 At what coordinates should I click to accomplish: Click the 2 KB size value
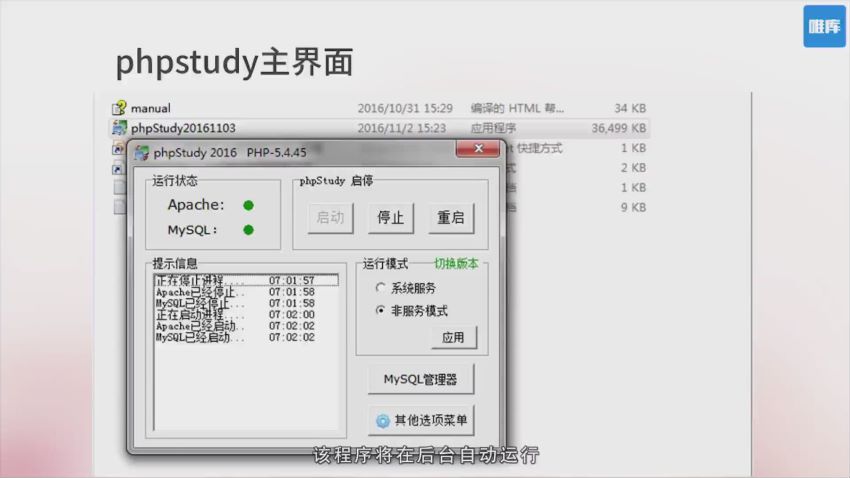click(x=633, y=168)
